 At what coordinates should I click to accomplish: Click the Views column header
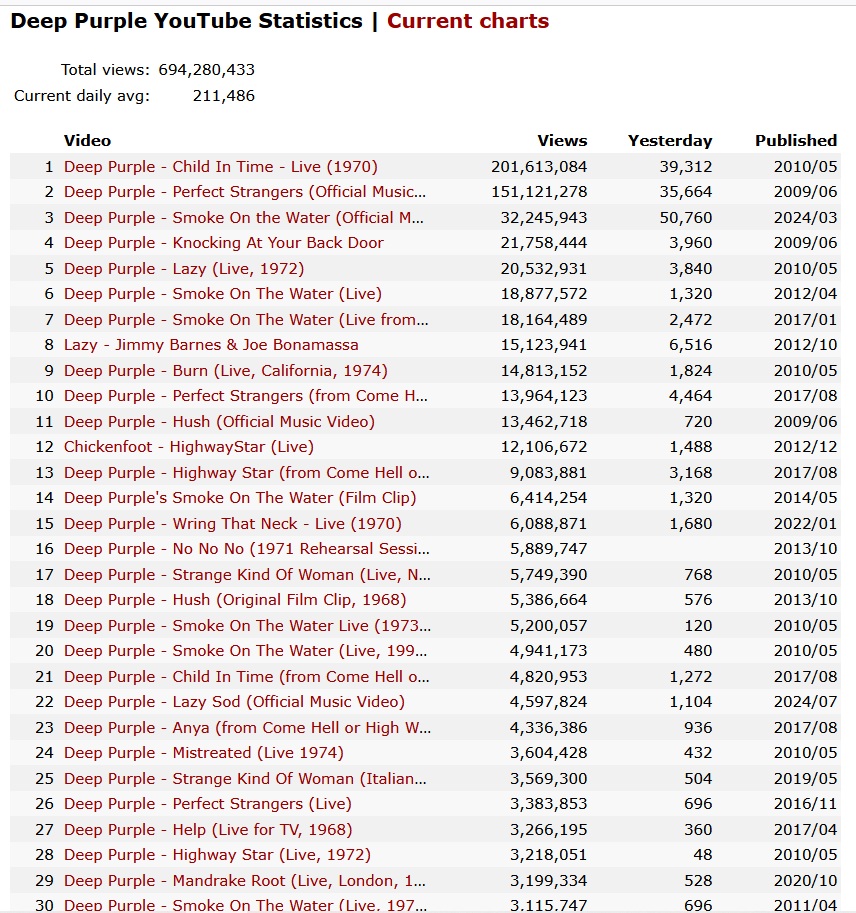pos(562,141)
